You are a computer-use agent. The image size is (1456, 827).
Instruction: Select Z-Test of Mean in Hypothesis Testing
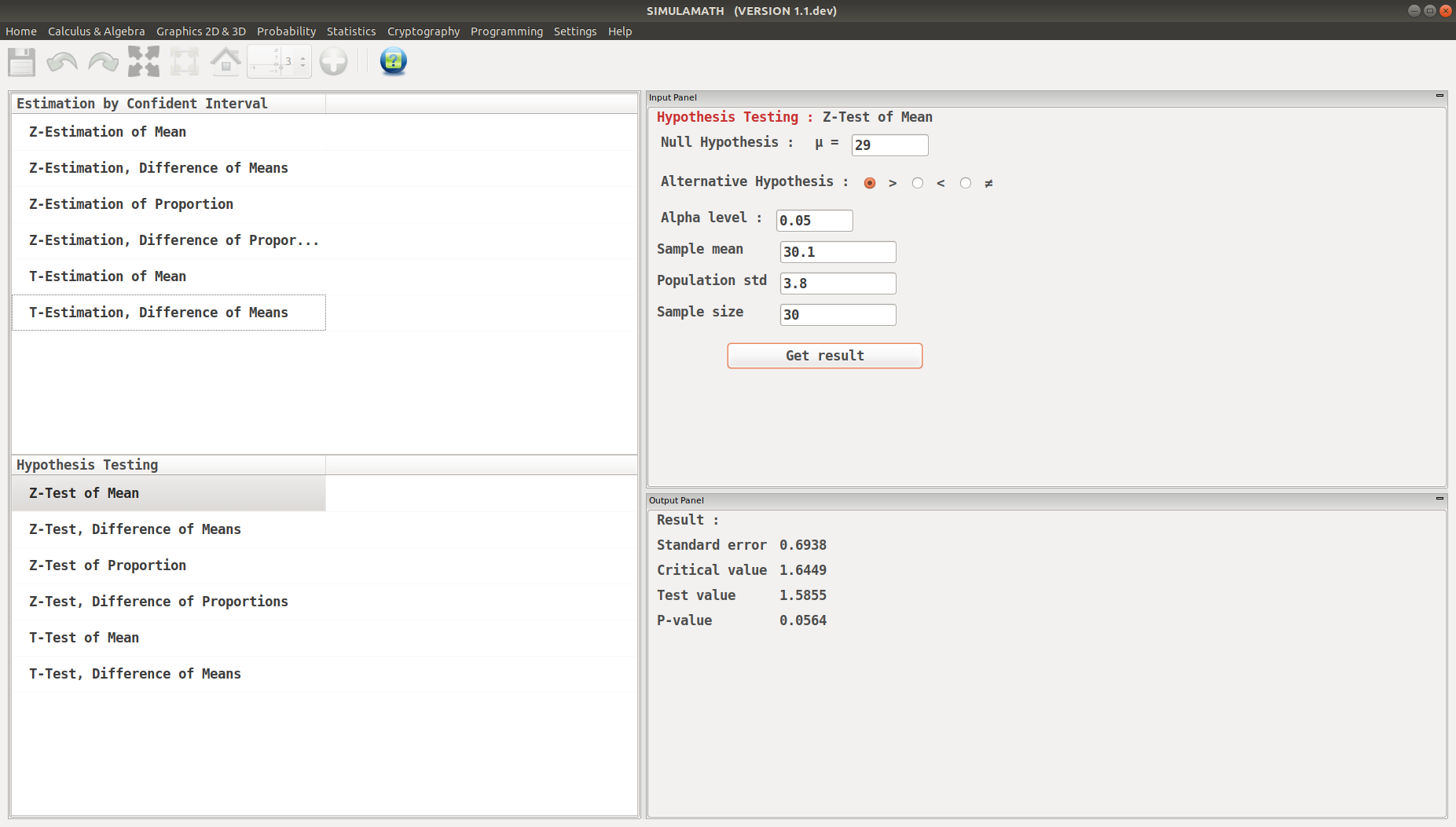pyautogui.click(x=169, y=493)
